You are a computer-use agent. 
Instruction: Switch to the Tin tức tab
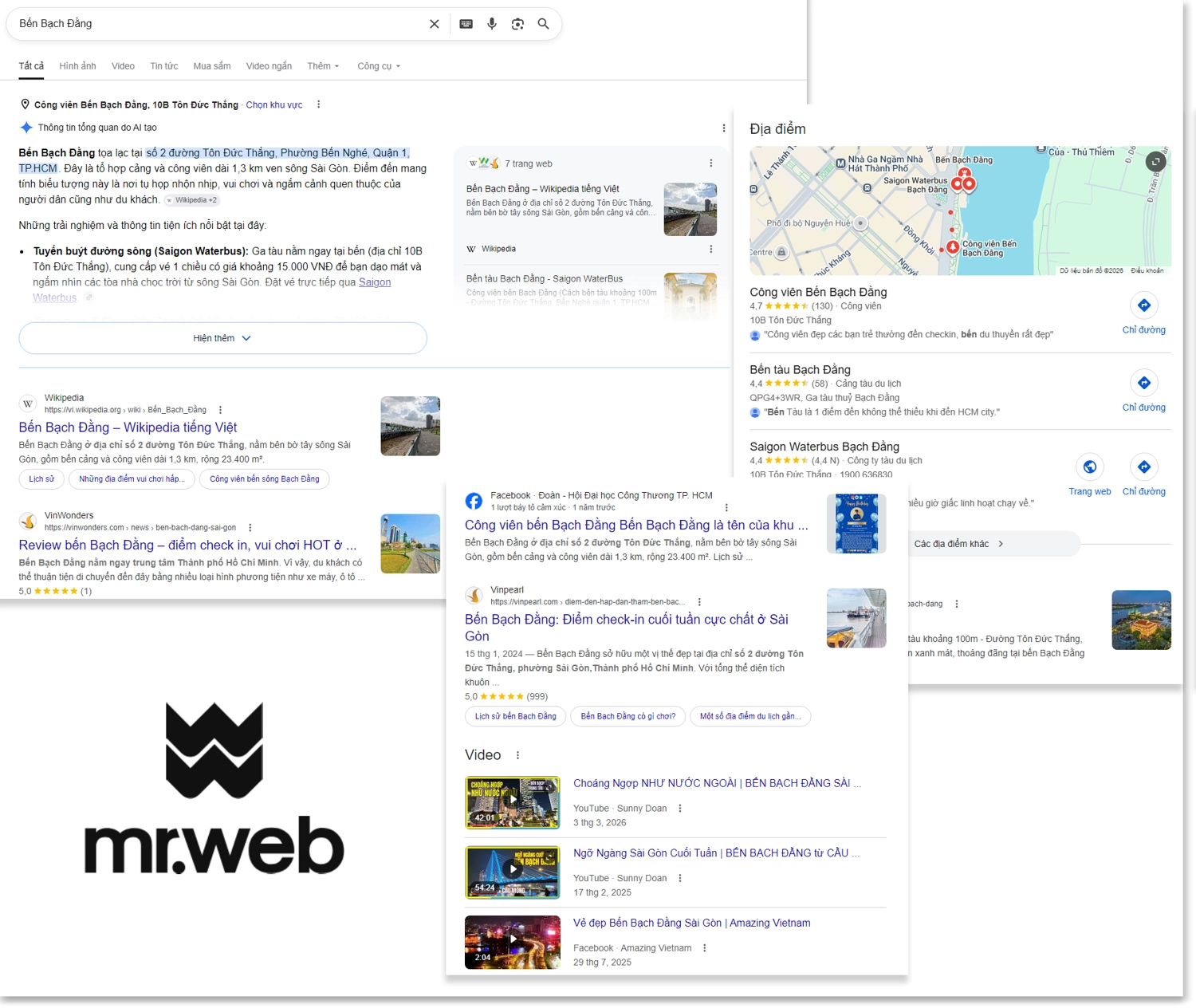164,66
